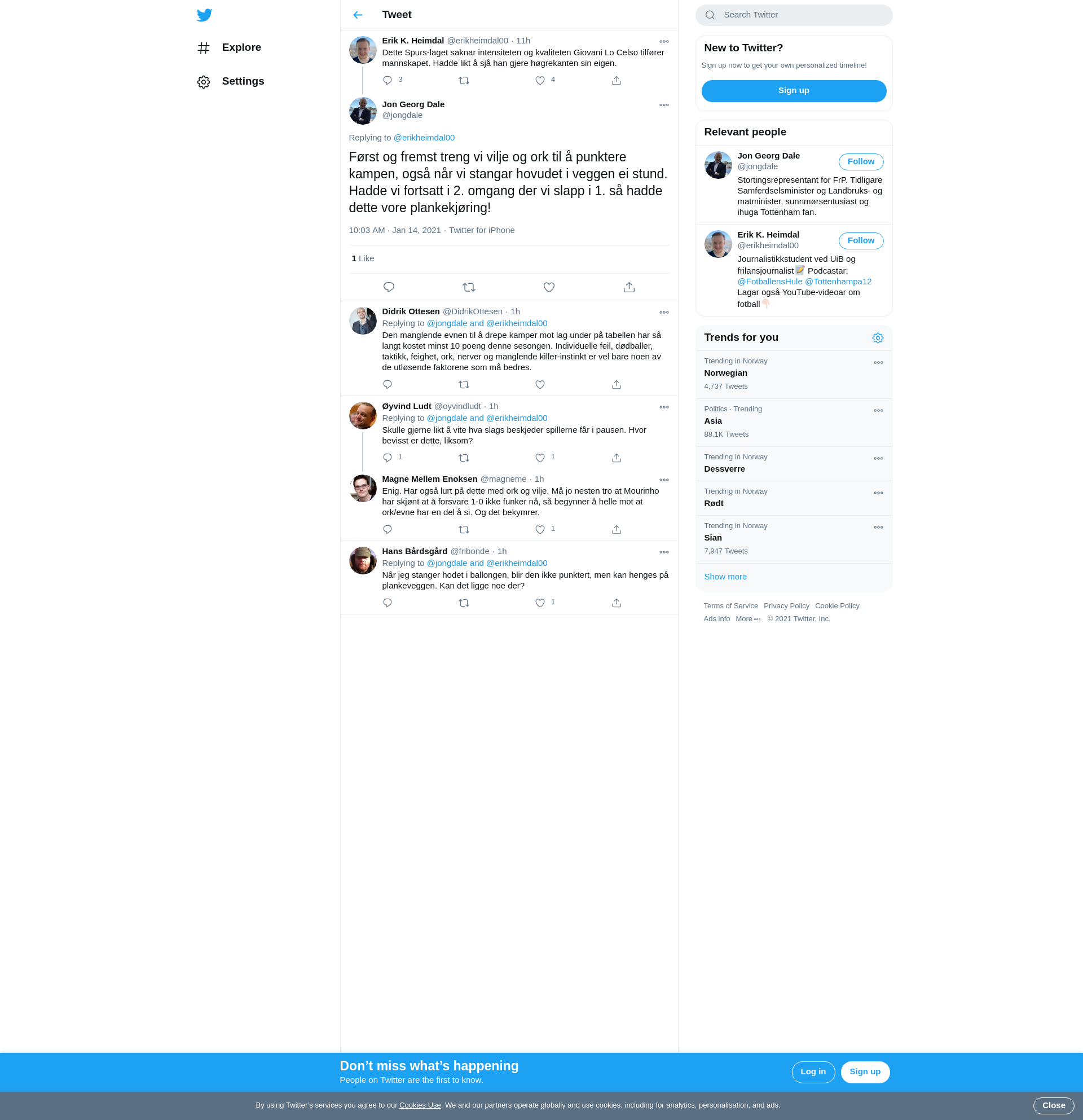Open the Explore page
The image size is (1083, 1120).
[241, 47]
